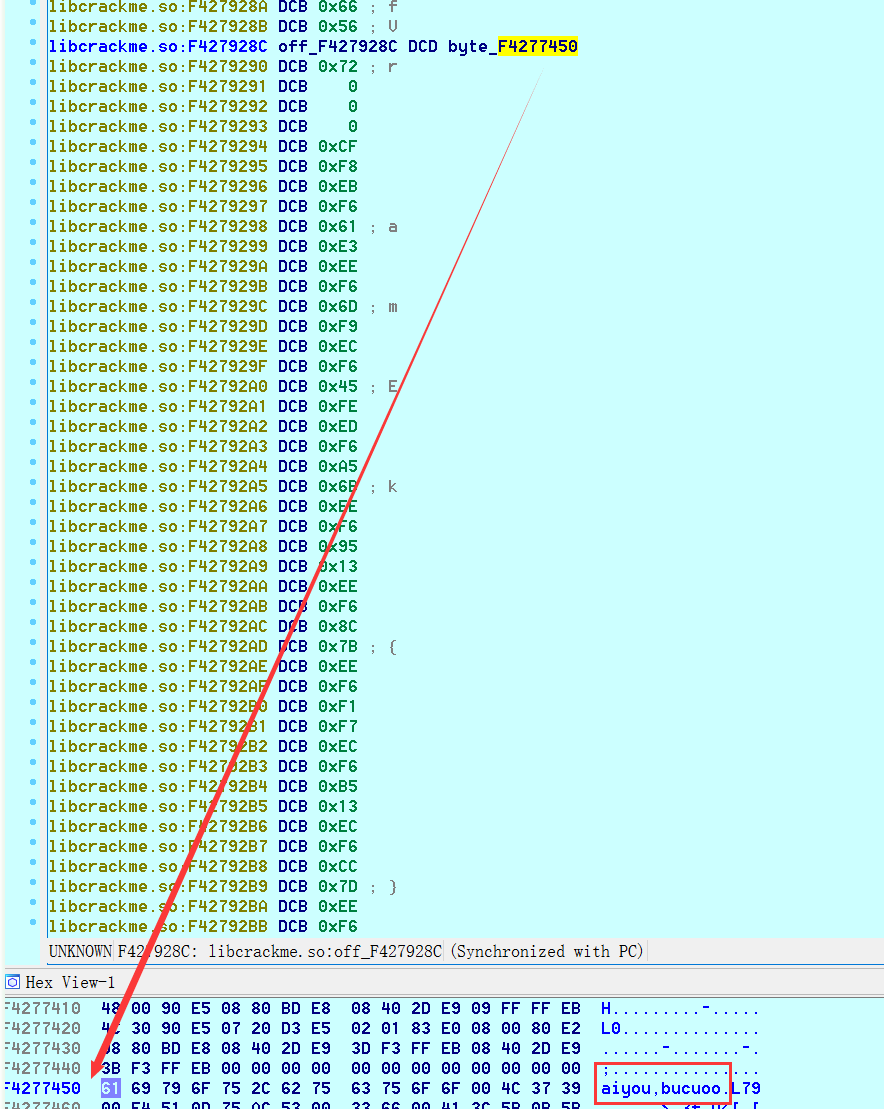The height and width of the screenshot is (1109, 884).
Task: Click the 'aiyou,bucuoo' ASCII text in hex view
Action: [x=660, y=1088]
